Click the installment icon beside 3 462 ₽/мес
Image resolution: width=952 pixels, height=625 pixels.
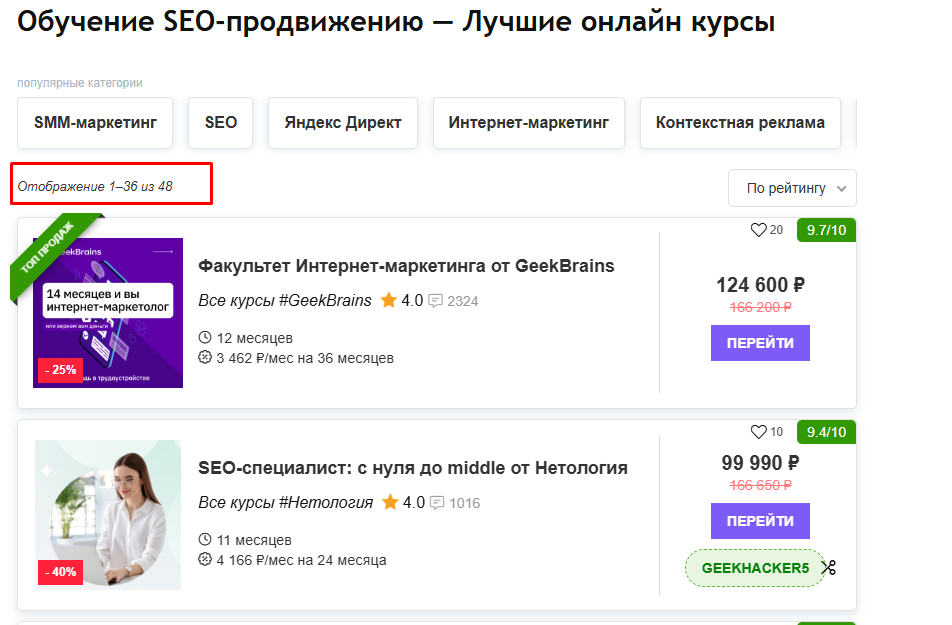pyautogui.click(x=205, y=357)
